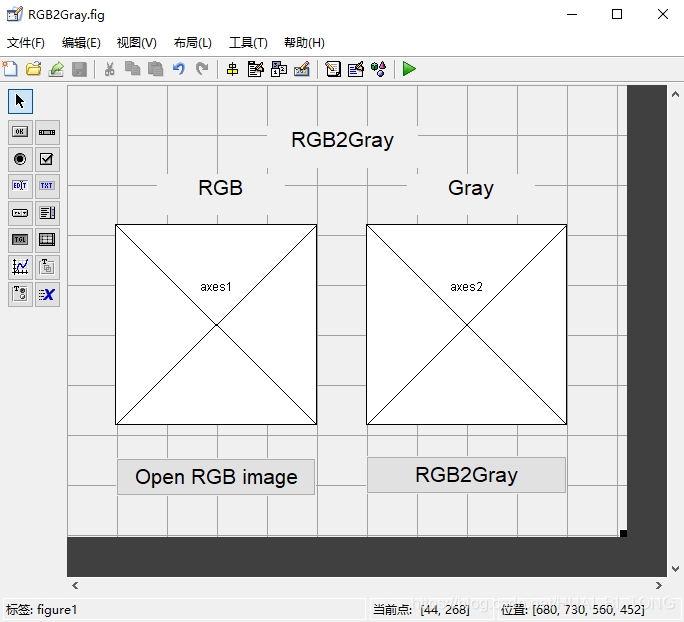This screenshot has height=622, width=684.
Task: Open the 文件(F) menu
Action: pyautogui.click(x=26, y=43)
